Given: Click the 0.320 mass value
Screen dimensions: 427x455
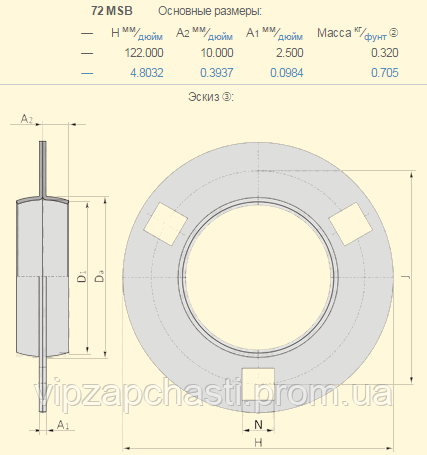Looking at the screenshot, I should 385,53.
